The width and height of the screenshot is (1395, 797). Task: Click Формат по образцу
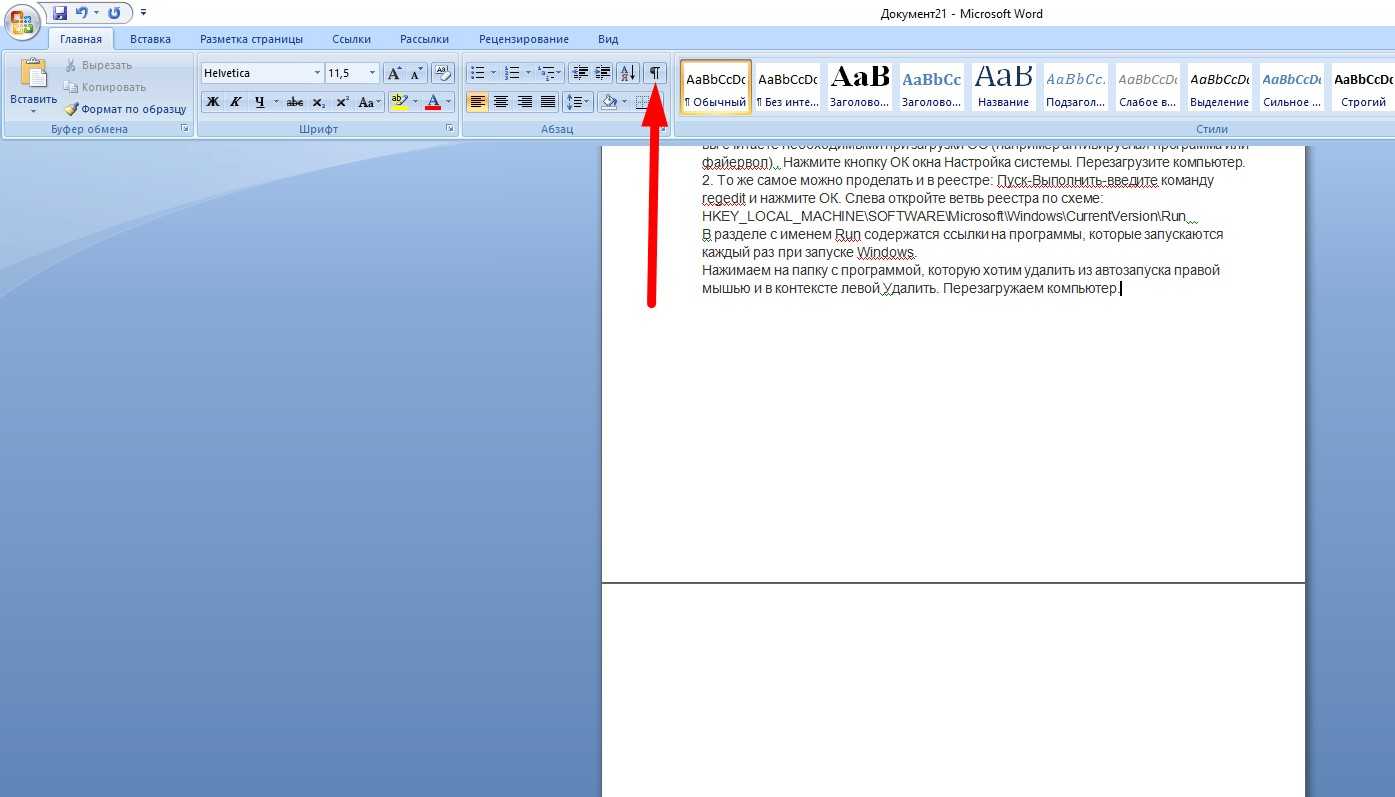pos(126,109)
